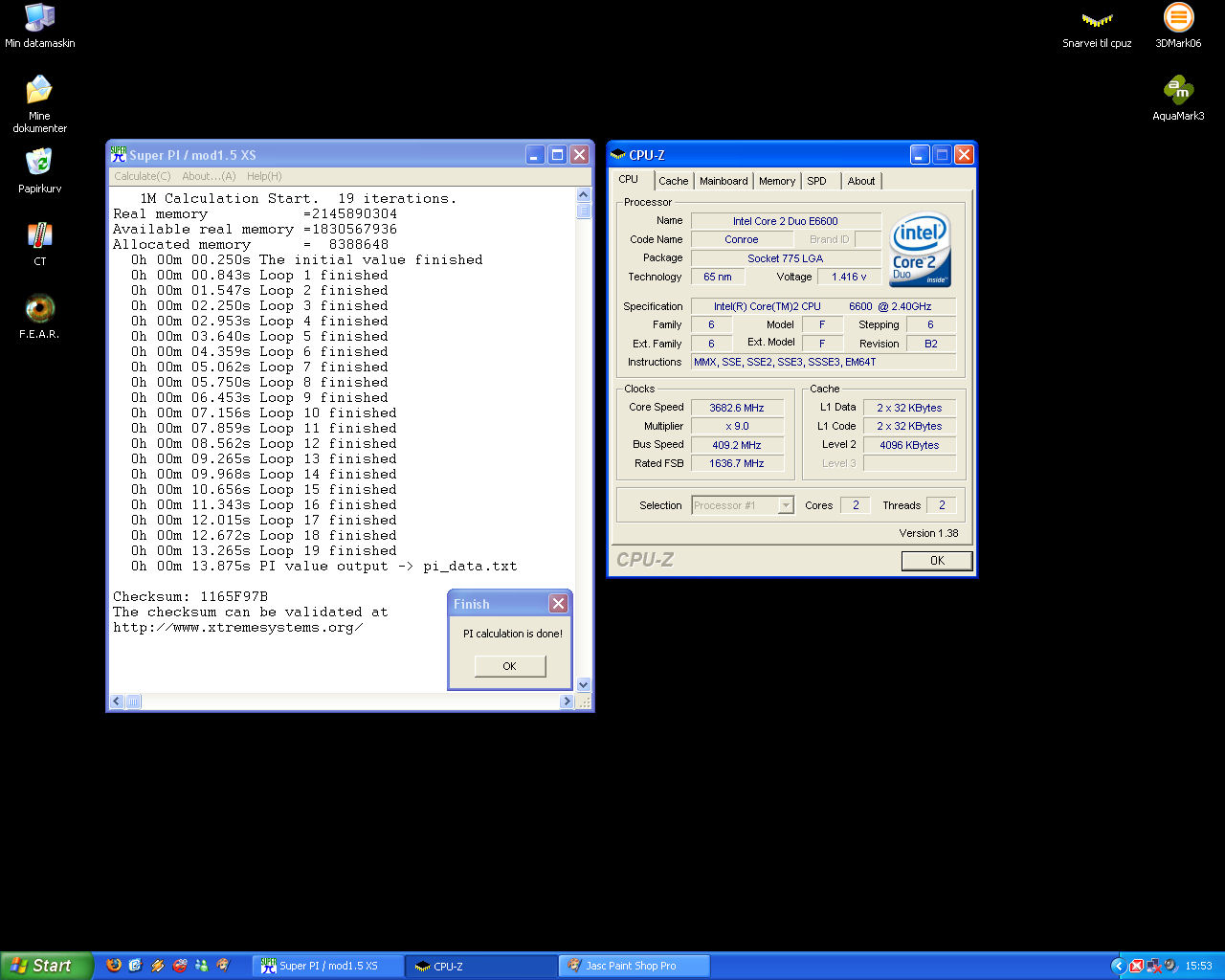Switch to the CPU tab in CPU-Z

pos(629,180)
